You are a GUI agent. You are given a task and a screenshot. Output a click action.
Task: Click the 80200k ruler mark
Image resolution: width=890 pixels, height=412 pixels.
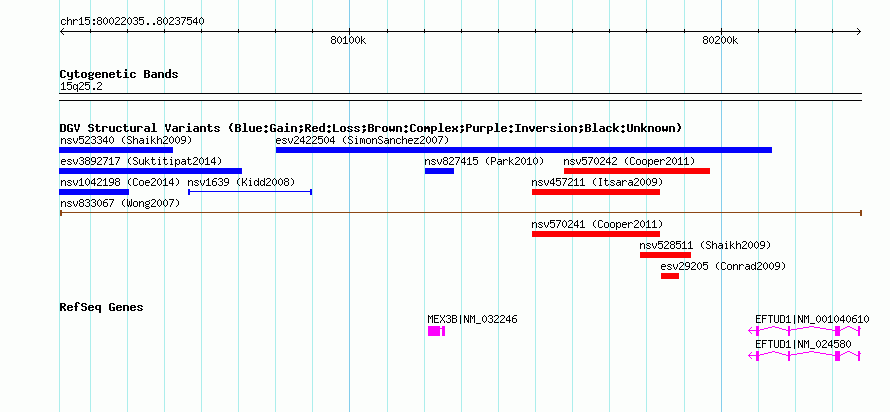coord(720,40)
